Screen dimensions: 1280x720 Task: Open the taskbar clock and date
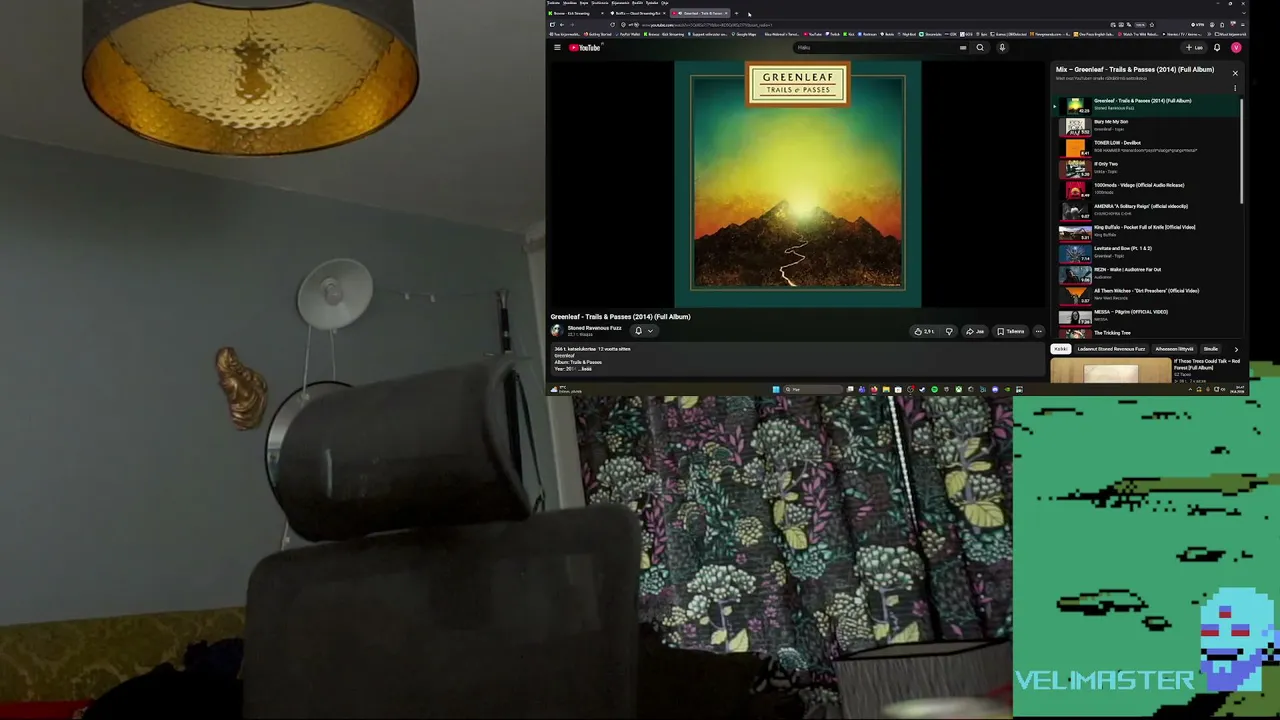1239,389
